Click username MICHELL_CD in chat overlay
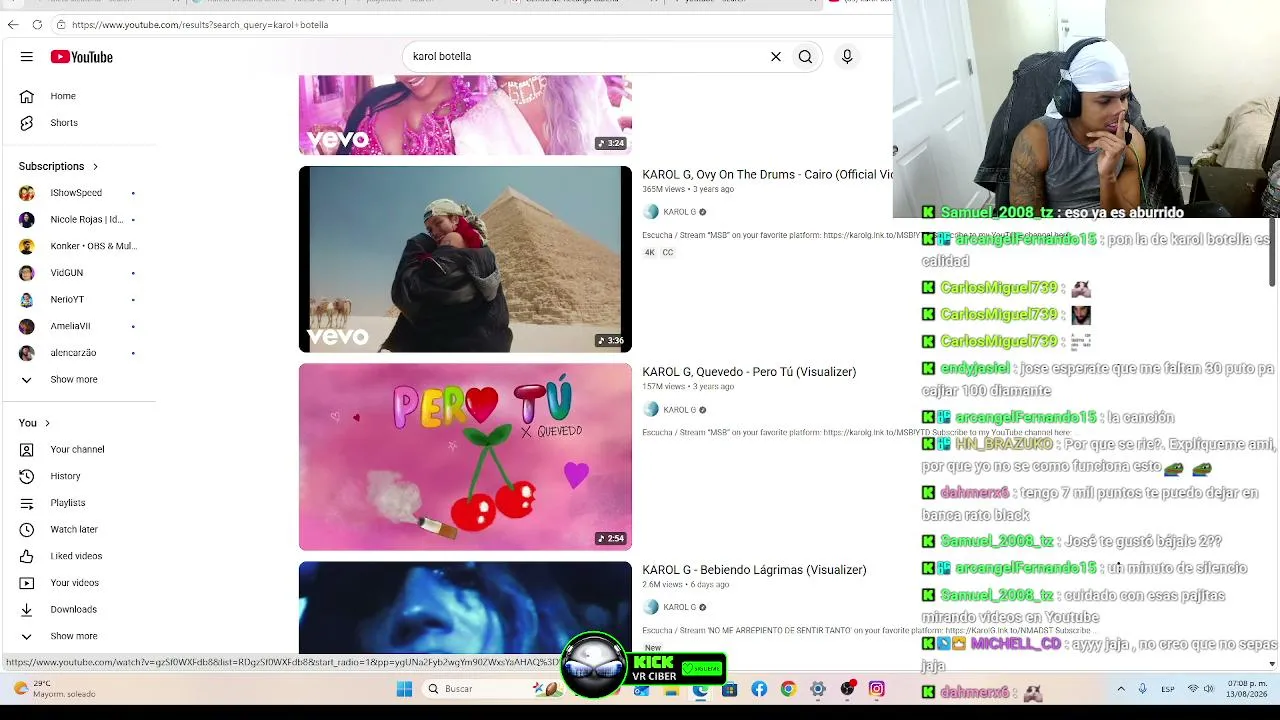 [1016, 644]
